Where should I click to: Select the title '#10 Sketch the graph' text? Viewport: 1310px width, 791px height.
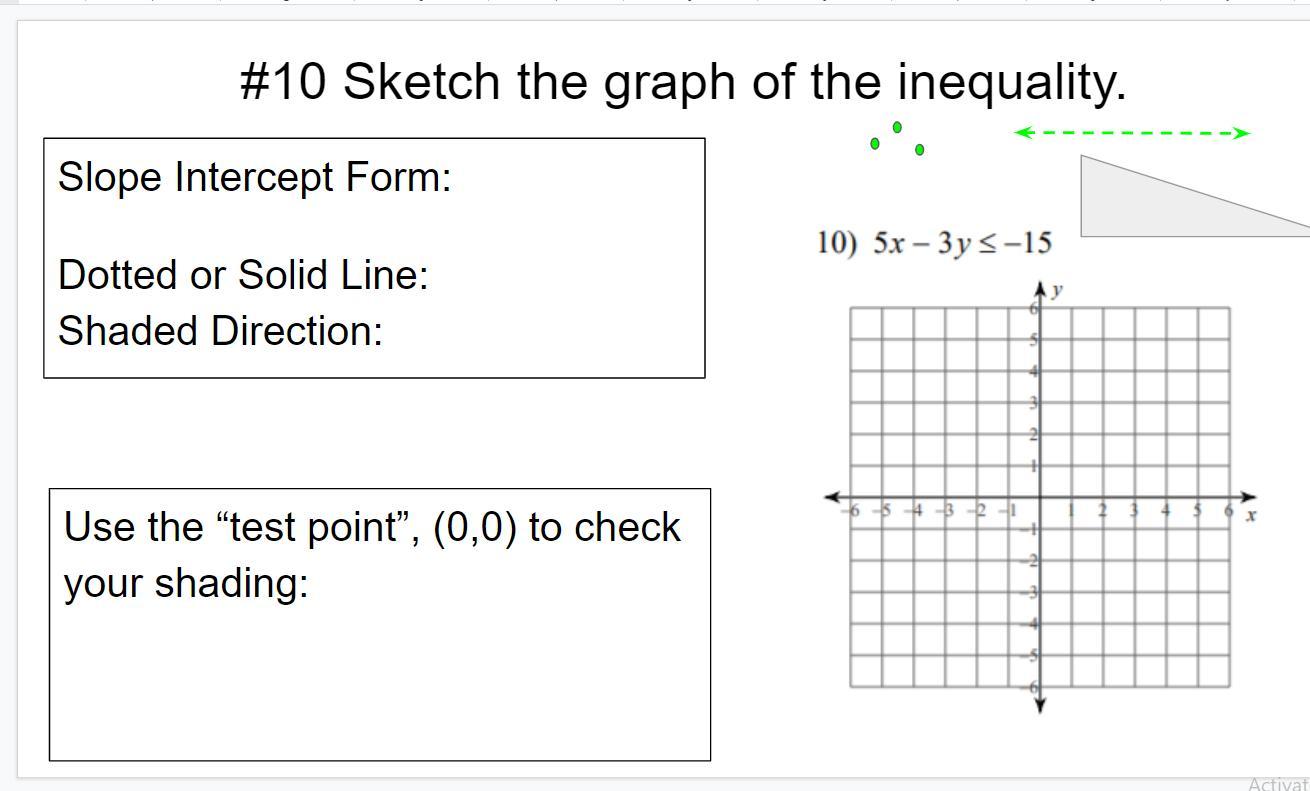click(683, 81)
